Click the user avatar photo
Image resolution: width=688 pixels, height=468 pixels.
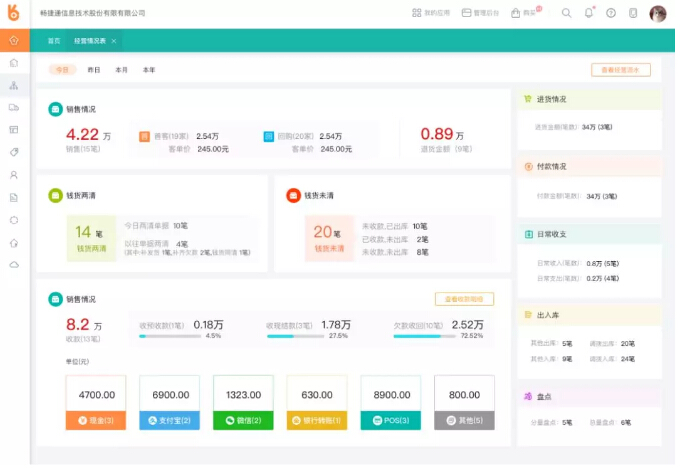[657, 13]
